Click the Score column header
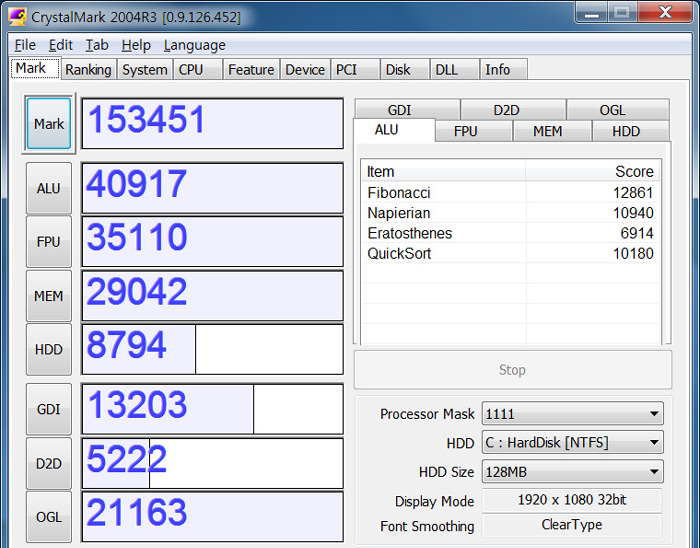 pyautogui.click(x=593, y=171)
